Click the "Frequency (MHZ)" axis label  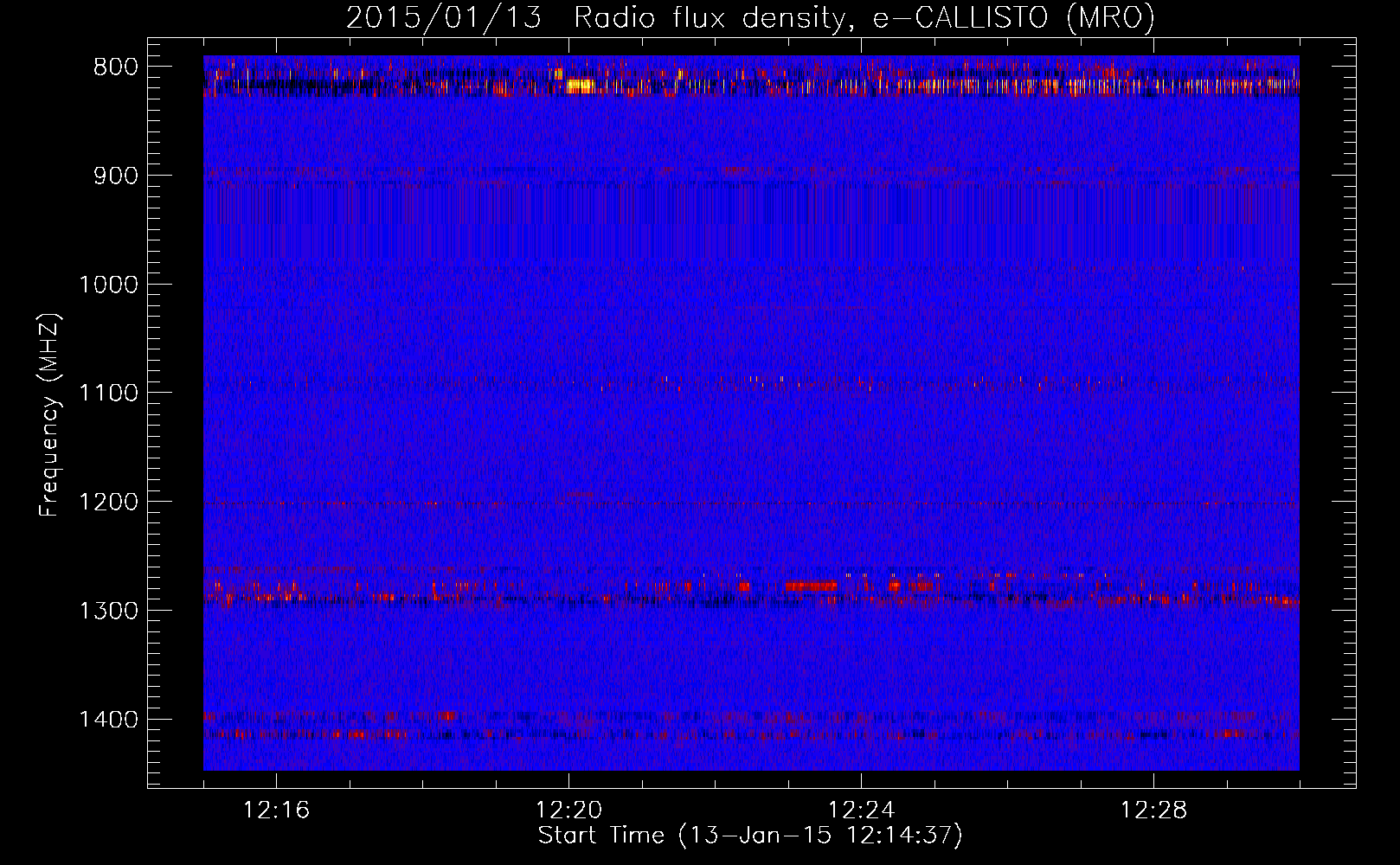pyautogui.click(x=50, y=414)
